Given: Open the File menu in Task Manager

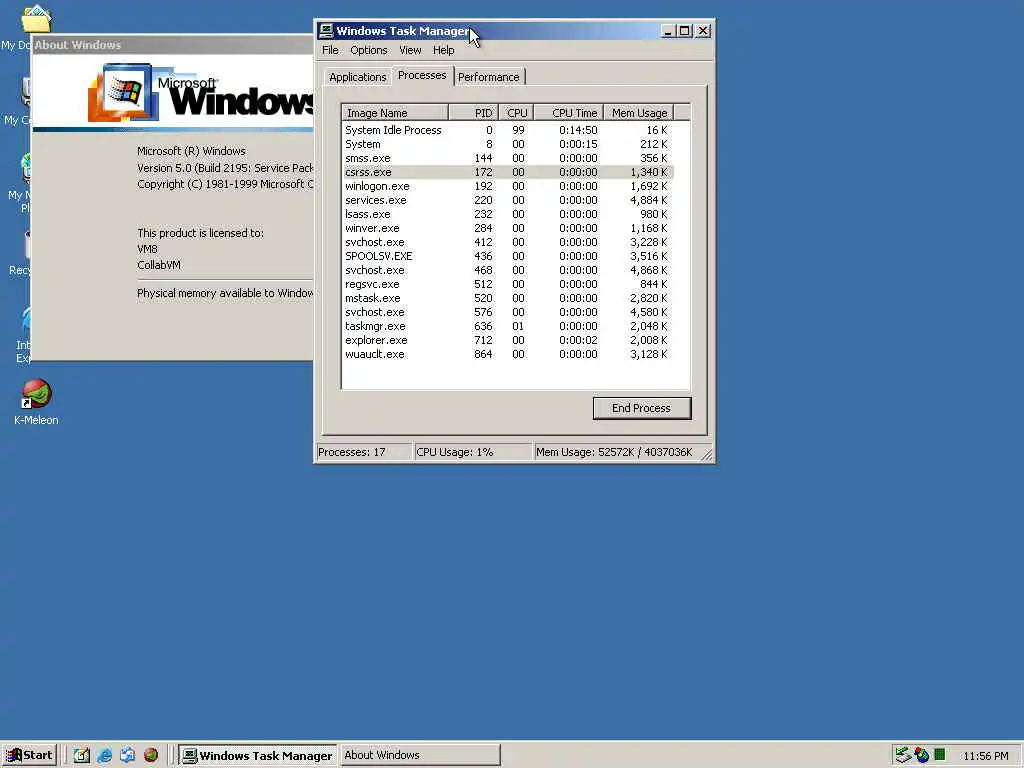Looking at the screenshot, I should [330, 50].
